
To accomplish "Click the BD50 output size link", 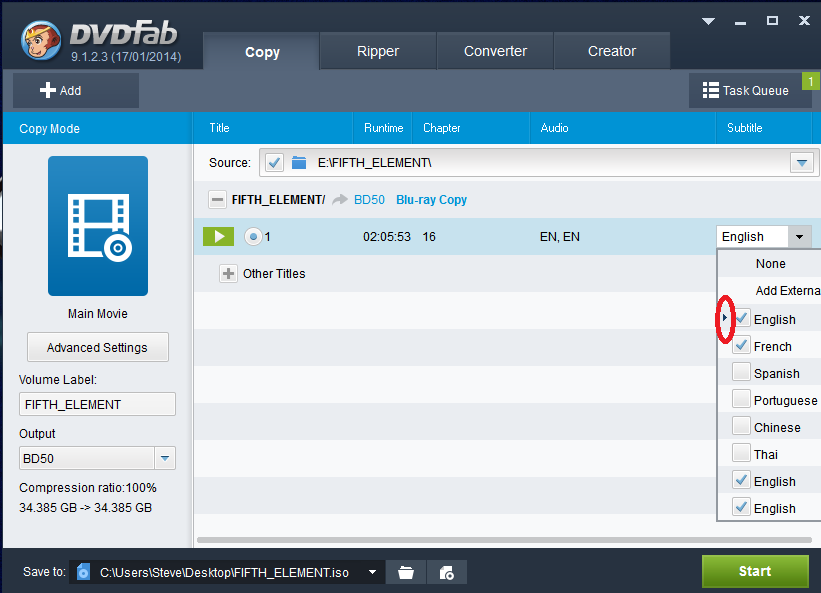I will pyautogui.click(x=369, y=200).
